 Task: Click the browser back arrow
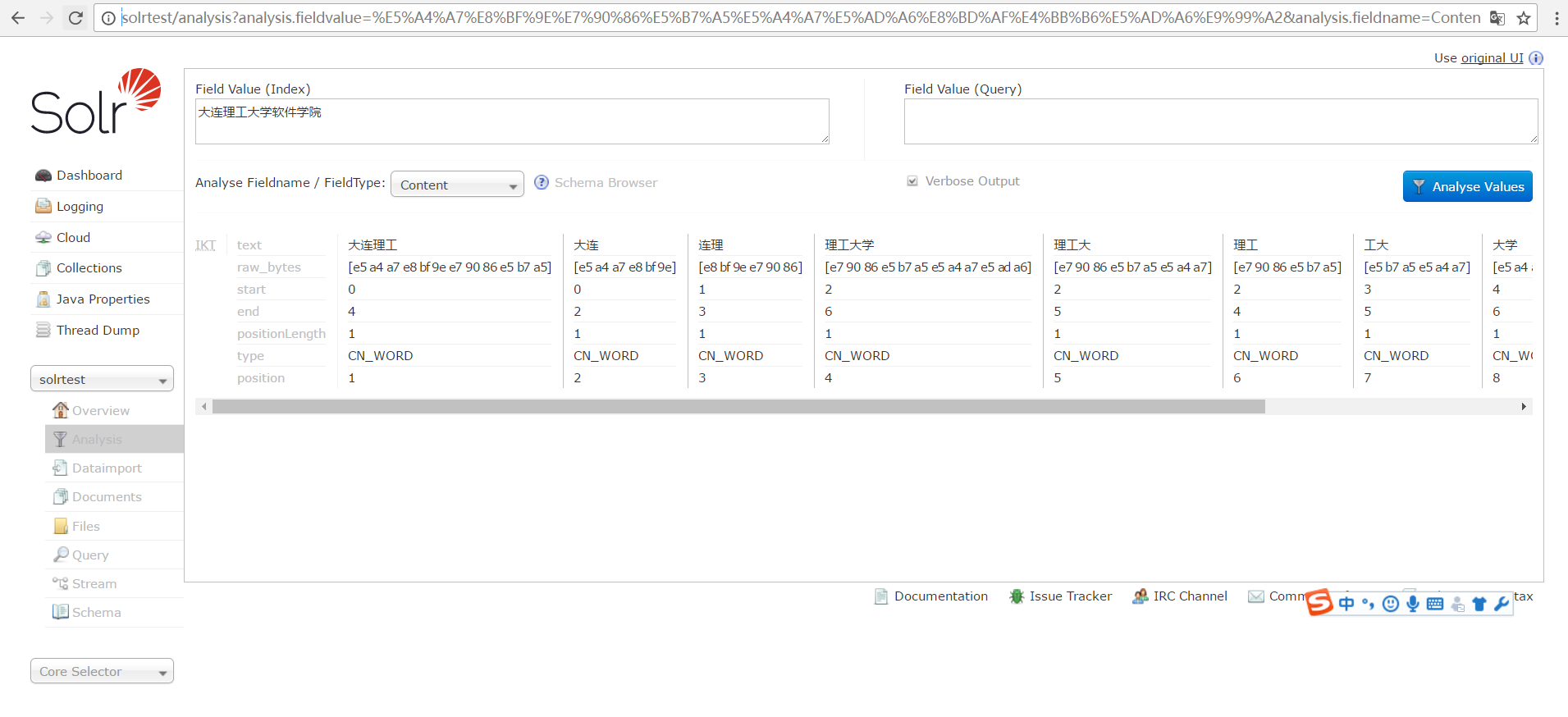click(17, 17)
